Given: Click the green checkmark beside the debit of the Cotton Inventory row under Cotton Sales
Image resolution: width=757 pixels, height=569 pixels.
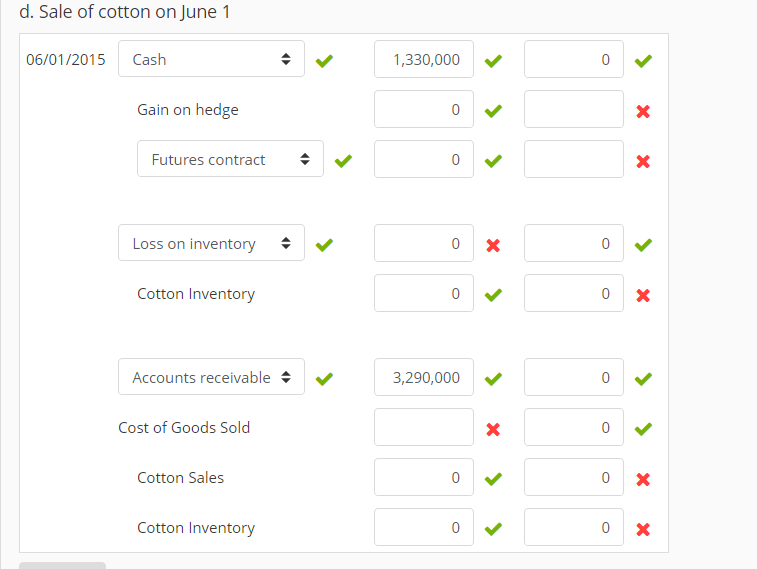Looking at the screenshot, I should [493, 529].
